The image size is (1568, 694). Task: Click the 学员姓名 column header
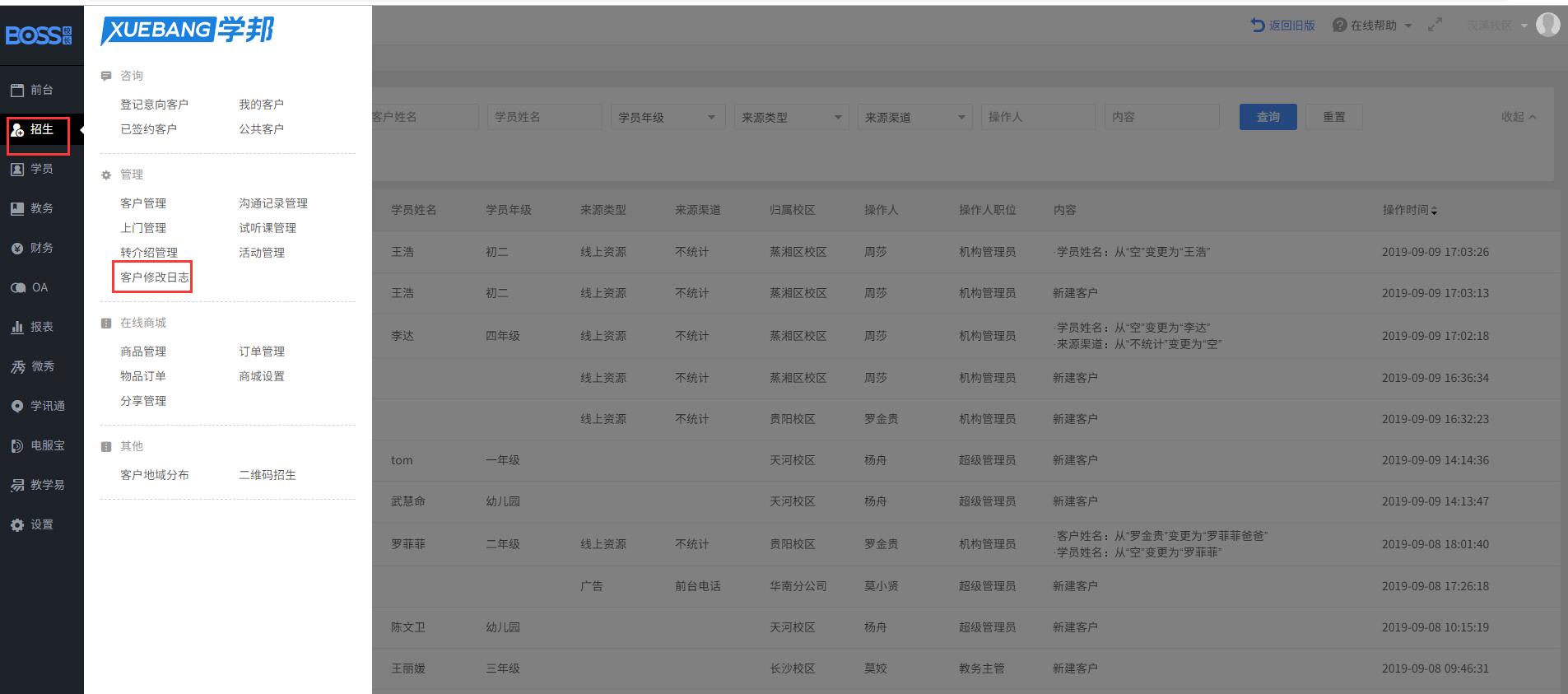414,210
